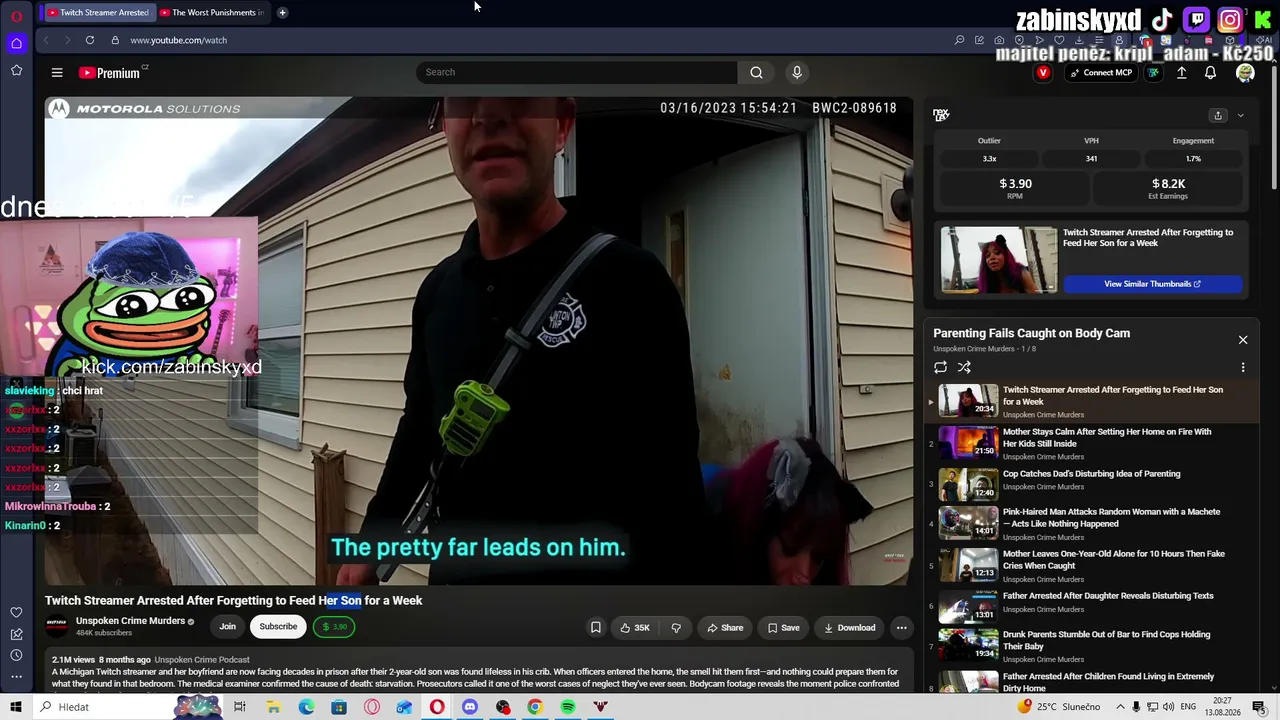The width and height of the screenshot is (1280, 720).
Task: Close the Parenting Fails playlist panel
Action: click(x=1243, y=340)
